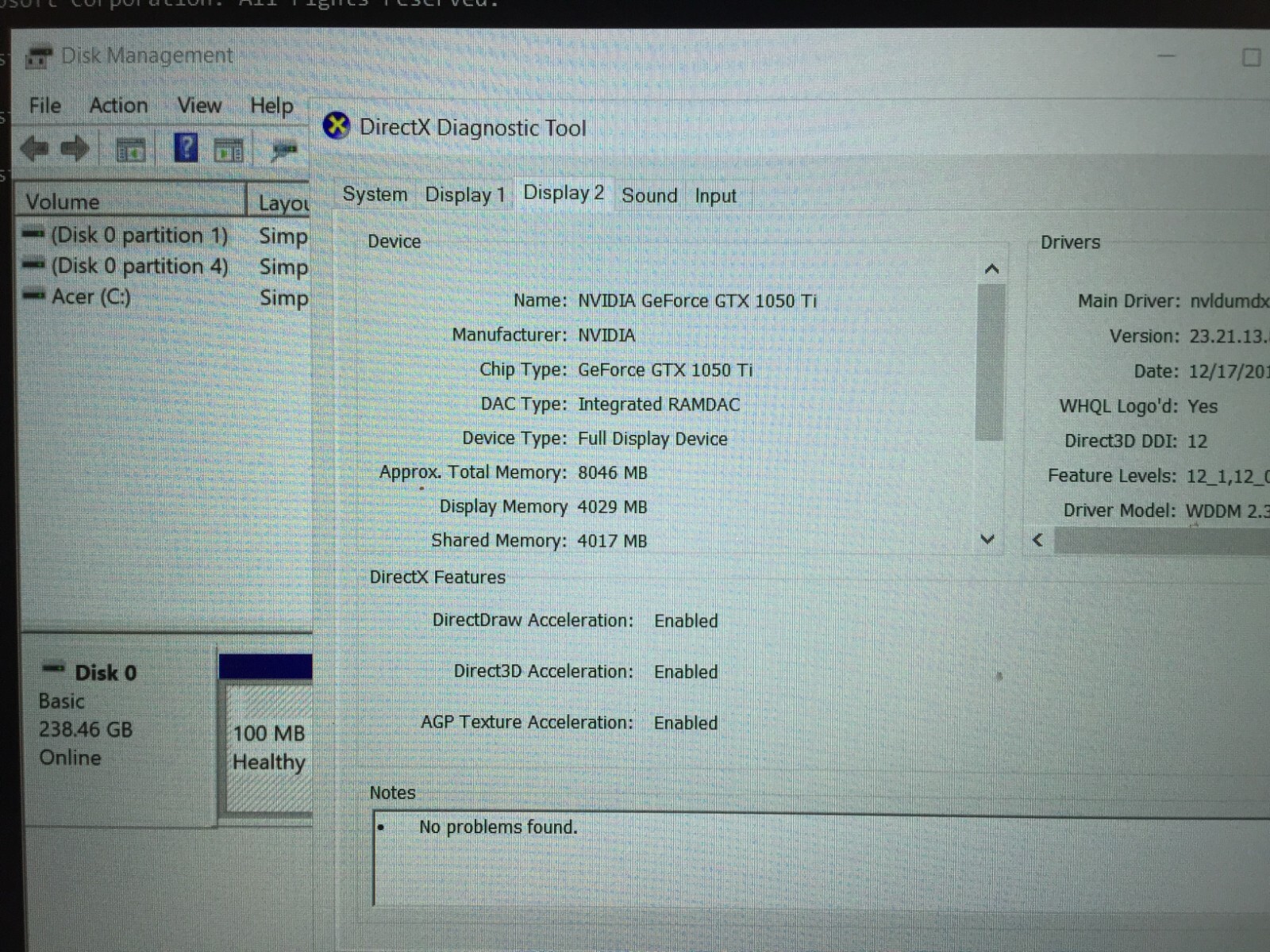Select the Display 2 tab
Screen dimensions: 1270x952
pyautogui.click(x=564, y=193)
